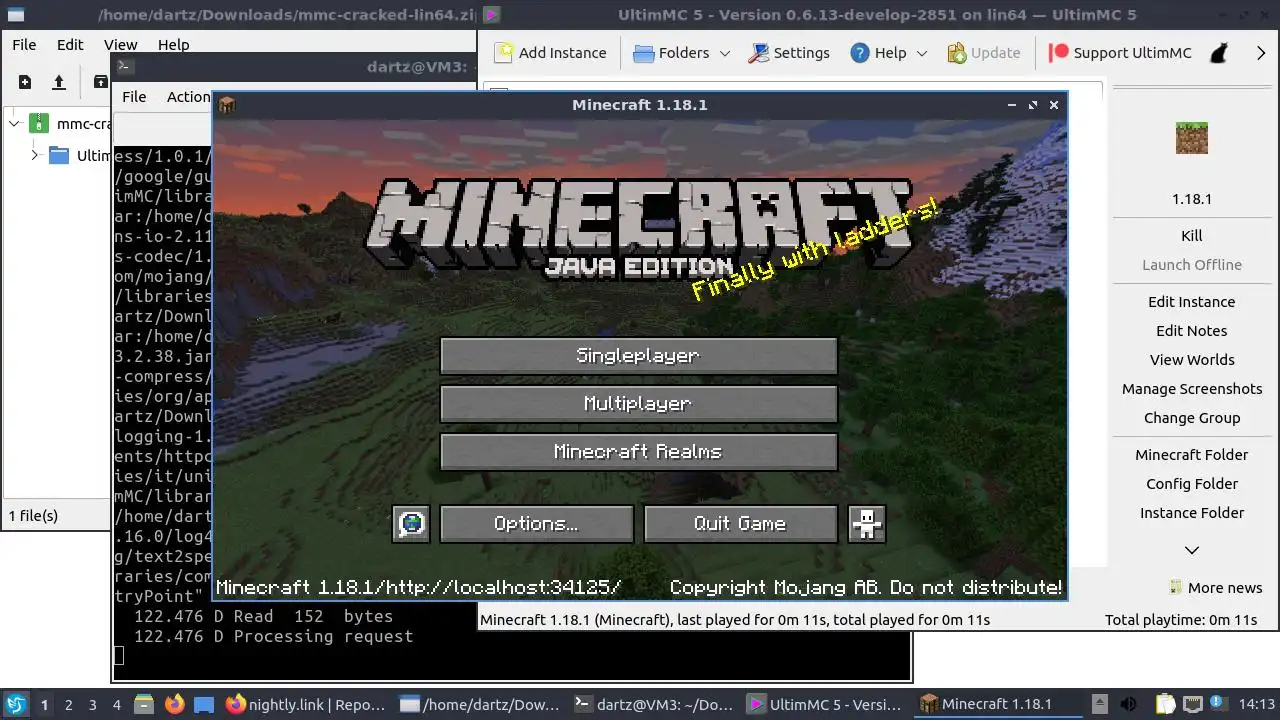Open Minecraft Folder from UltimMC sidebar
The width and height of the screenshot is (1280, 720).
pos(1192,455)
